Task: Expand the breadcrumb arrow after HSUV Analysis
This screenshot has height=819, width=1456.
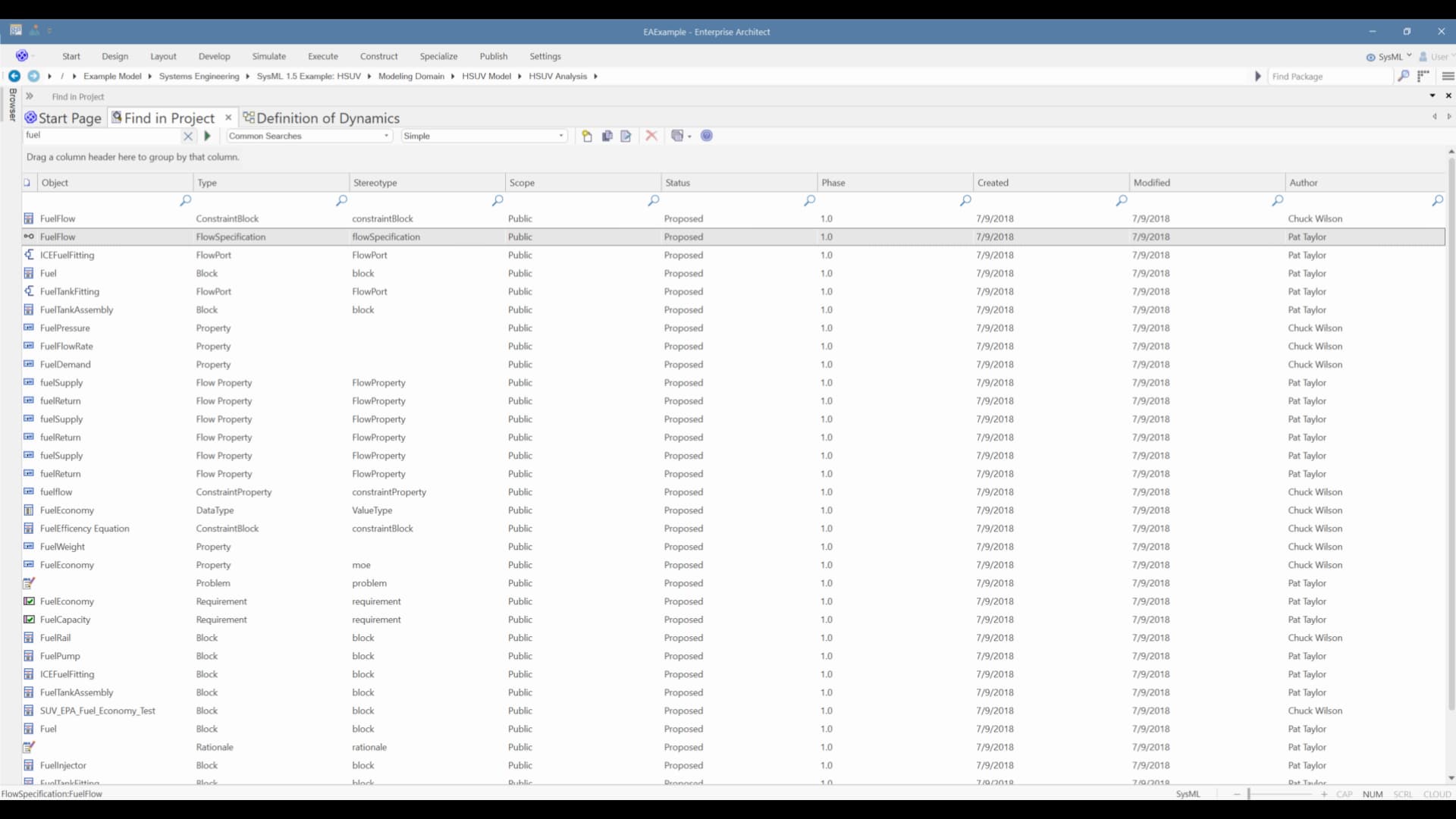Action: pyautogui.click(x=596, y=76)
